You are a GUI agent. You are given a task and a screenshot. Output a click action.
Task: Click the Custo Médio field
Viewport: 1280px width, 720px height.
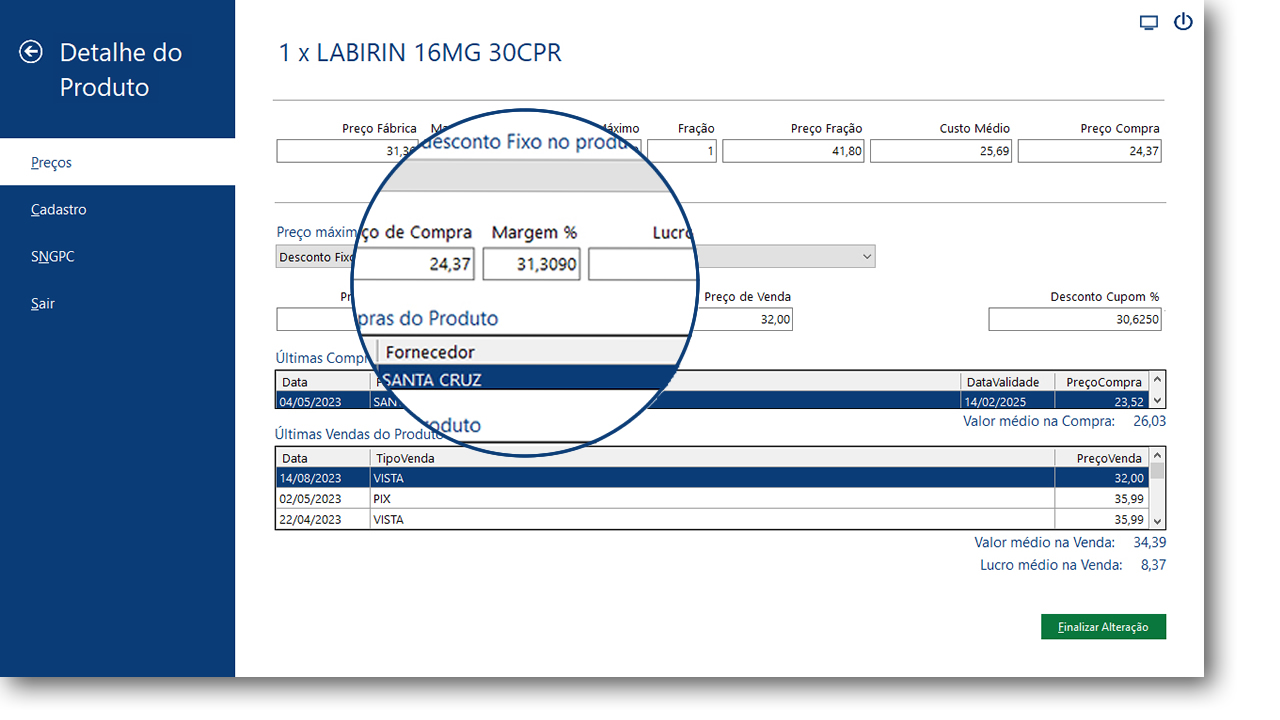[941, 151]
